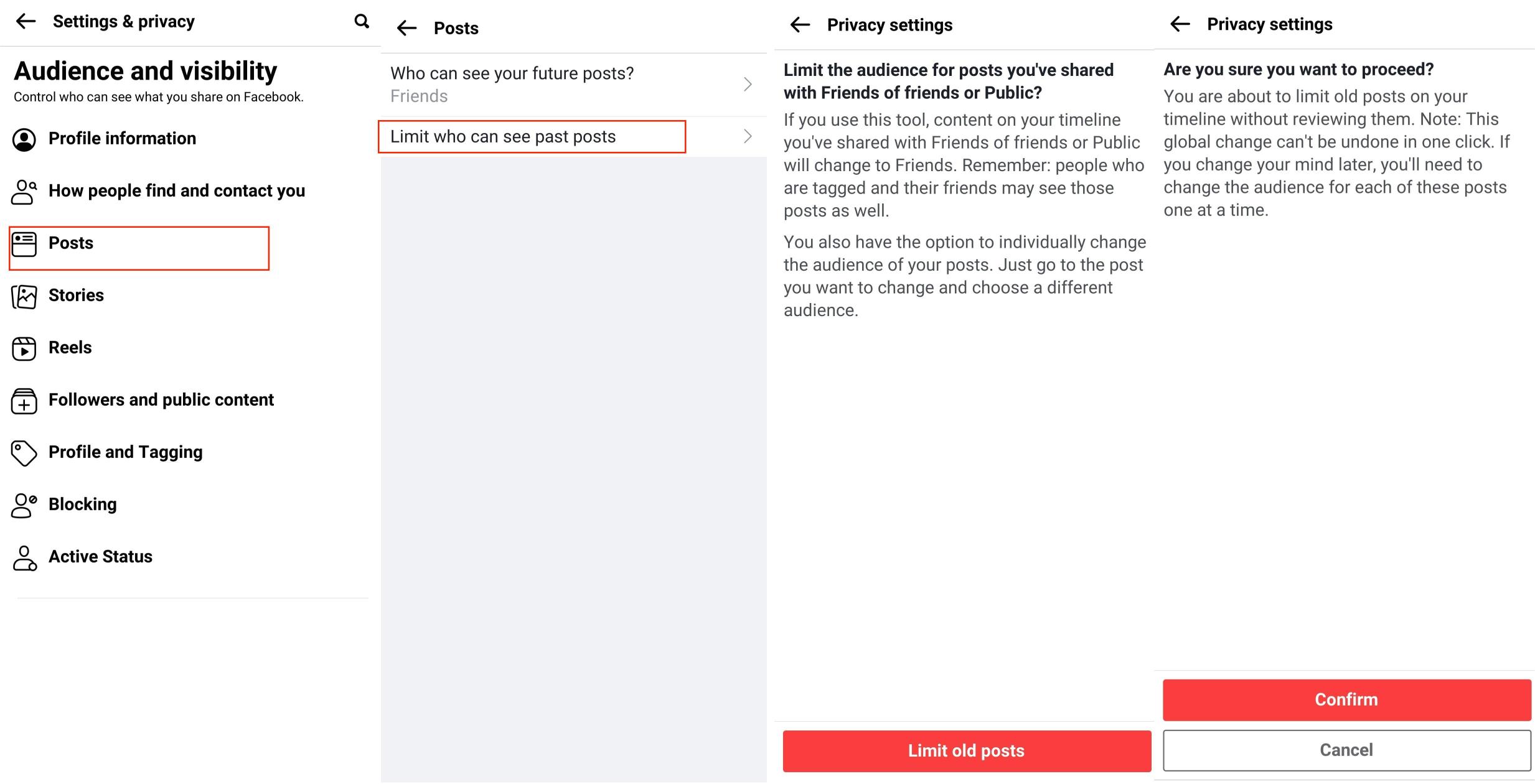The width and height of the screenshot is (1535, 784).
Task: Click the Reels sidebar icon
Action: point(25,347)
